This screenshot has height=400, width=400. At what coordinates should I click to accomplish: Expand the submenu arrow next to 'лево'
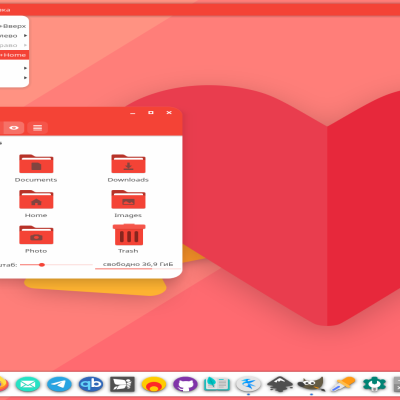click(x=25, y=35)
